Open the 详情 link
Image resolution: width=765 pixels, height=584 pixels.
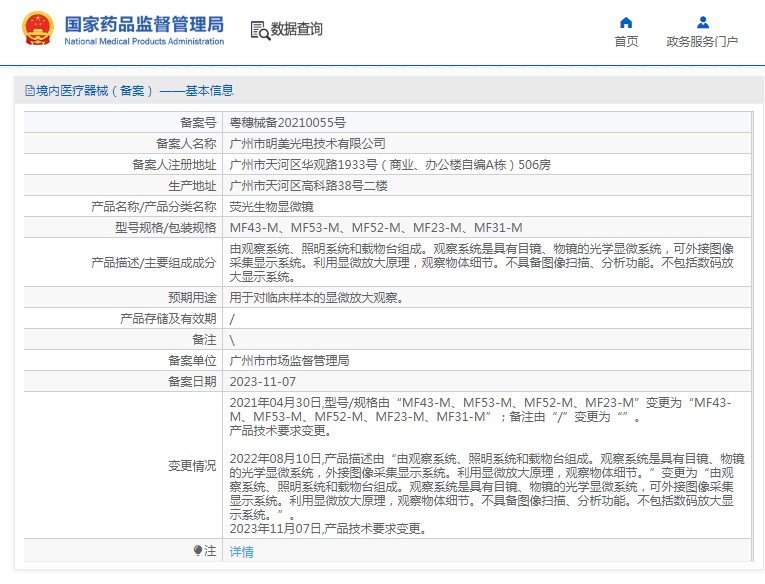point(242,551)
